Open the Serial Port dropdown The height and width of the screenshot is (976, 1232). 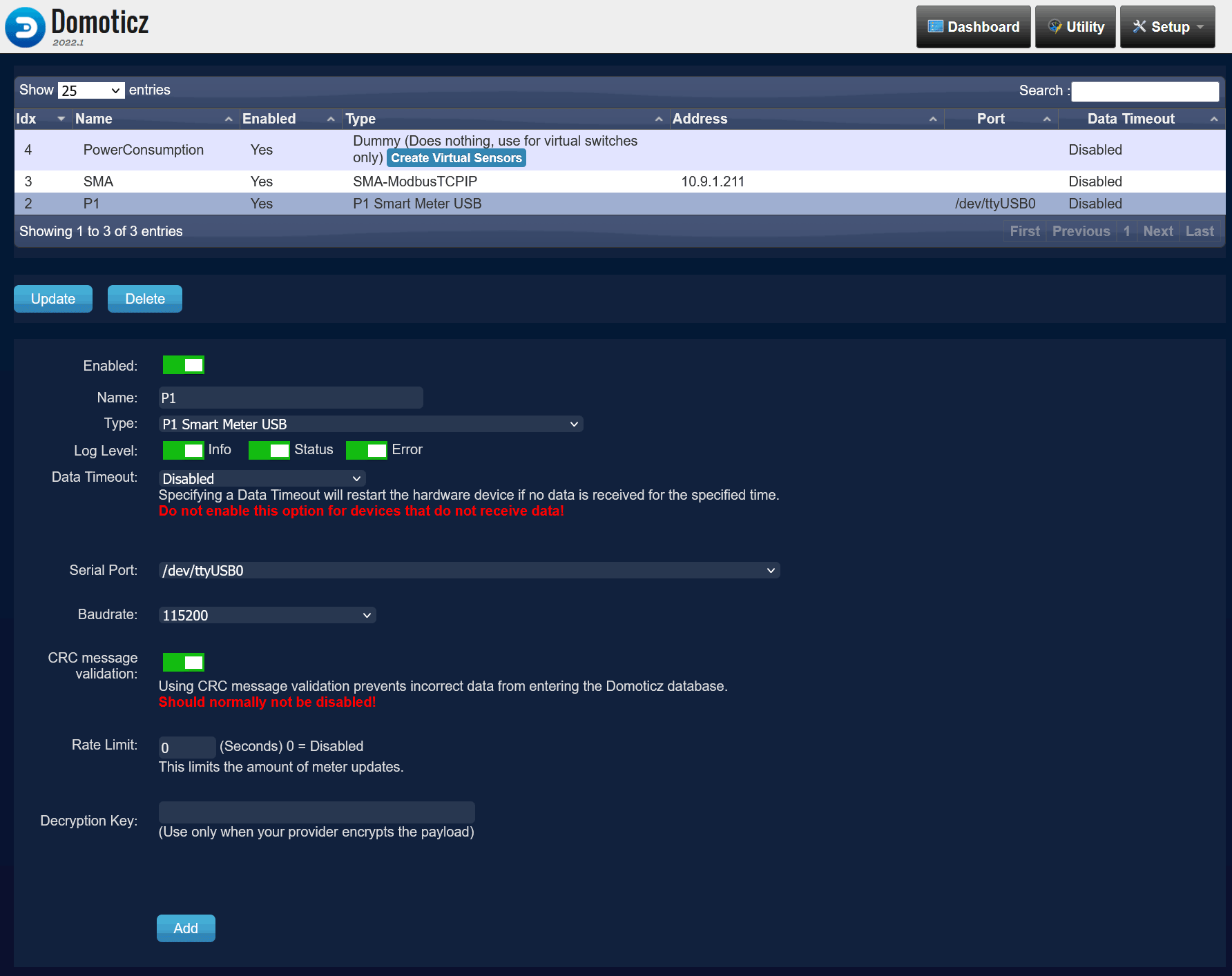click(x=470, y=570)
